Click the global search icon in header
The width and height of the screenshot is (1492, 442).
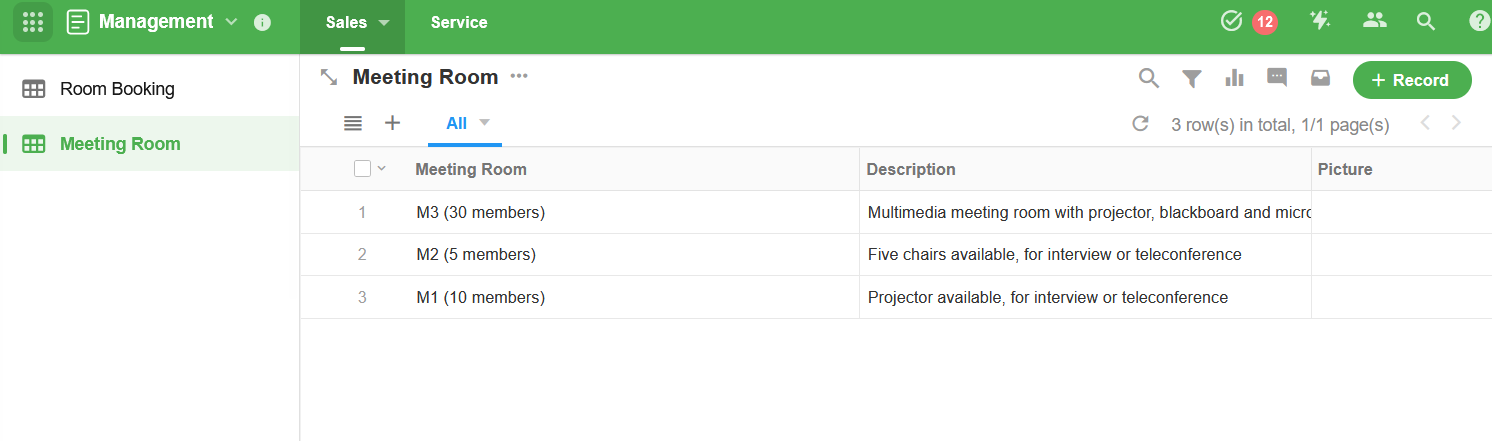click(x=1426, y=22)
